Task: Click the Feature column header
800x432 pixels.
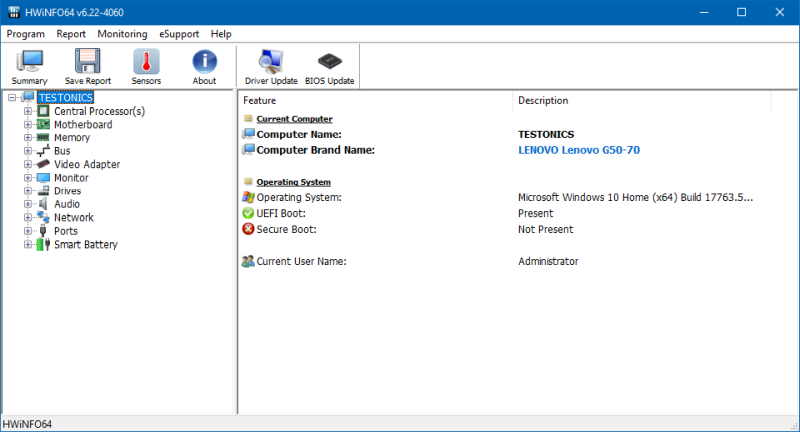Action: click(260, 101)
